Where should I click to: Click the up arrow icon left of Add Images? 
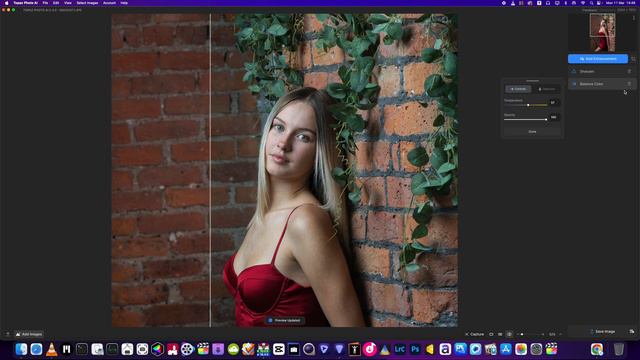point(7,334)
